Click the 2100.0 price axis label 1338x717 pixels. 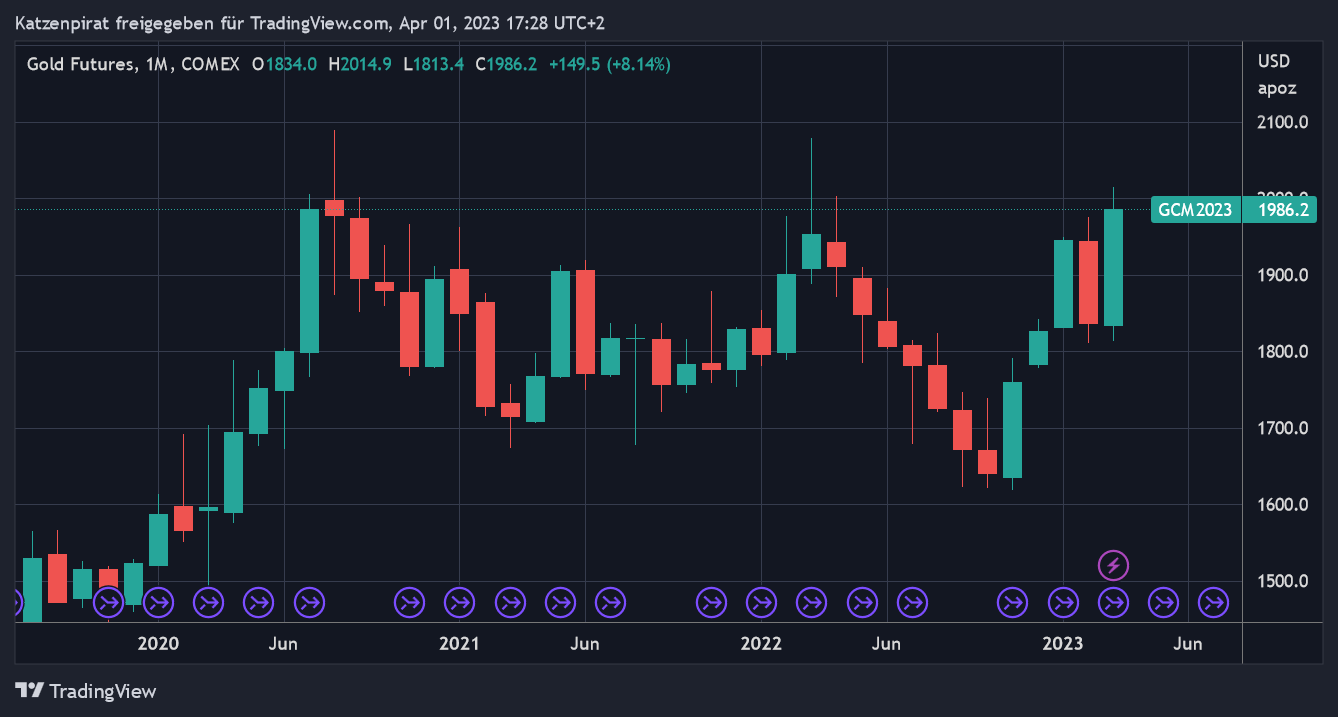pos(1282,122)
